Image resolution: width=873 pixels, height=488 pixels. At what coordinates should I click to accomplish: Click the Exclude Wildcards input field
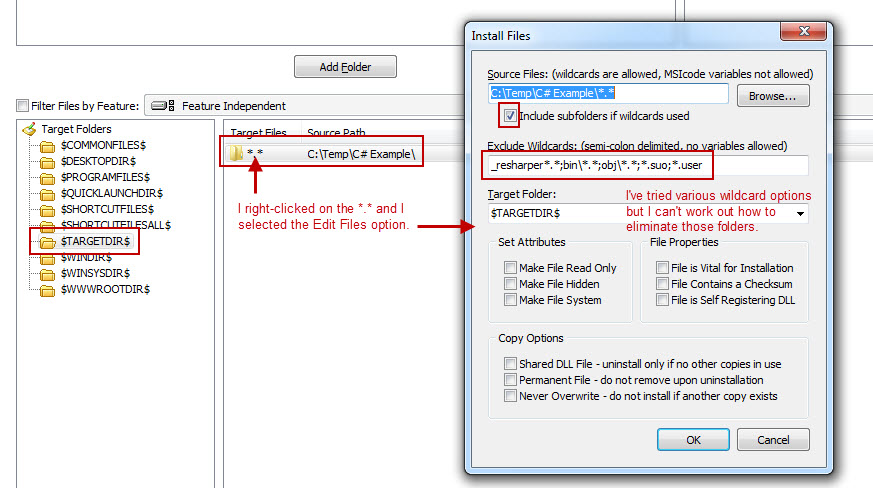[x=648, y=165]
